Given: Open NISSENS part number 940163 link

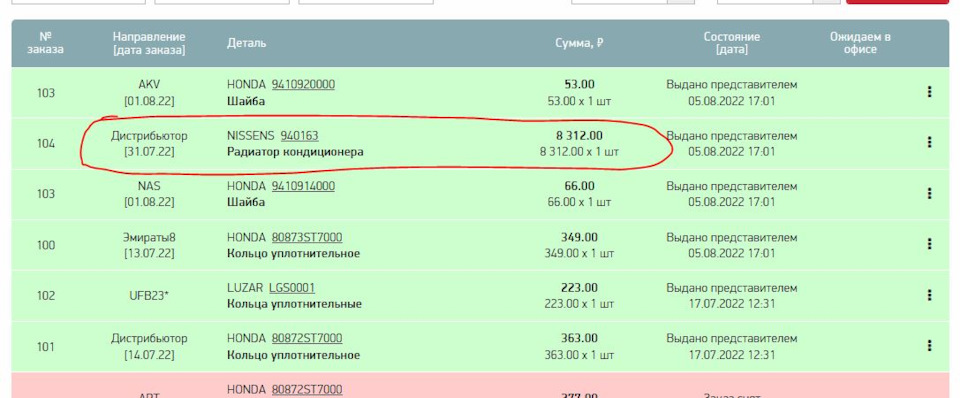Looking at the screenshot, I should tap(299, 135).
